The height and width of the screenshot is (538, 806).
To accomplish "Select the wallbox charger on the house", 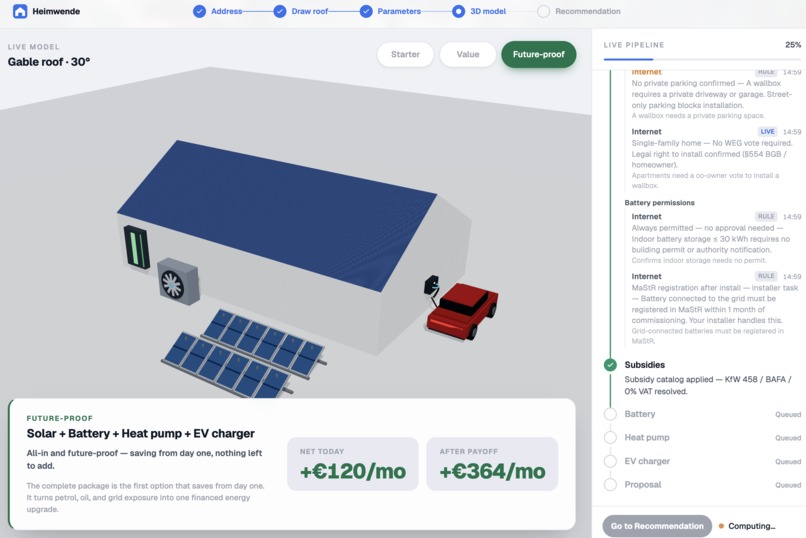I will (x=431, y=285).
